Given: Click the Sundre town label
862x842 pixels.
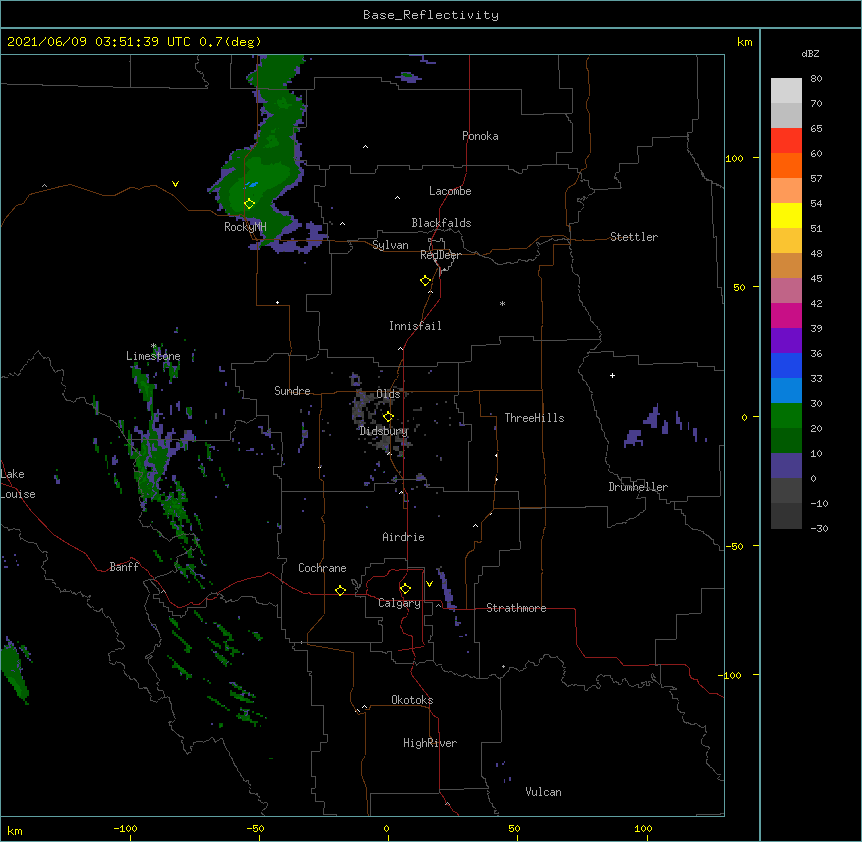Looking at the screenshot, I should coord(292,391).
